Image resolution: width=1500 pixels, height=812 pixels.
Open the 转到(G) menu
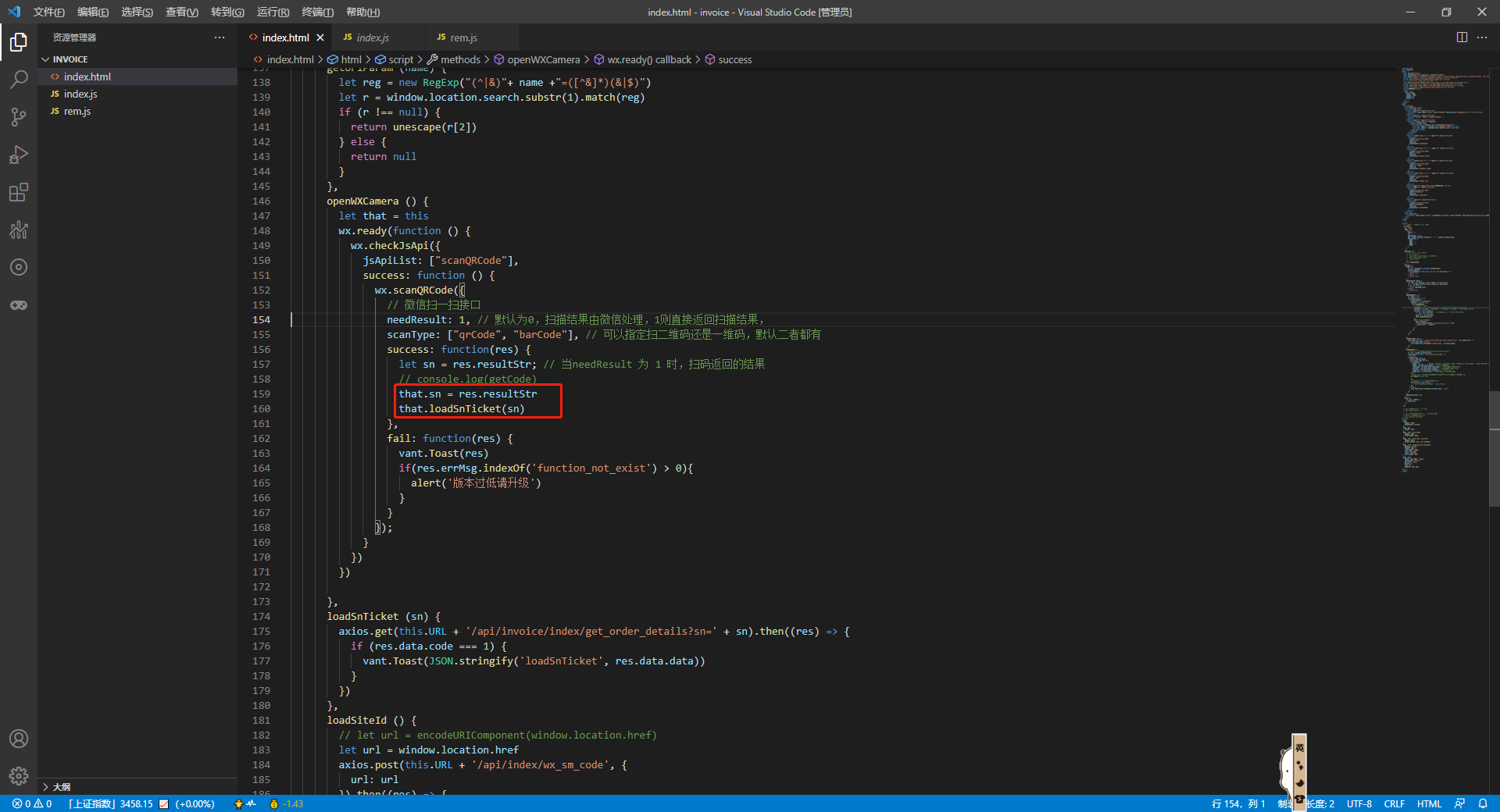[227, 12]
